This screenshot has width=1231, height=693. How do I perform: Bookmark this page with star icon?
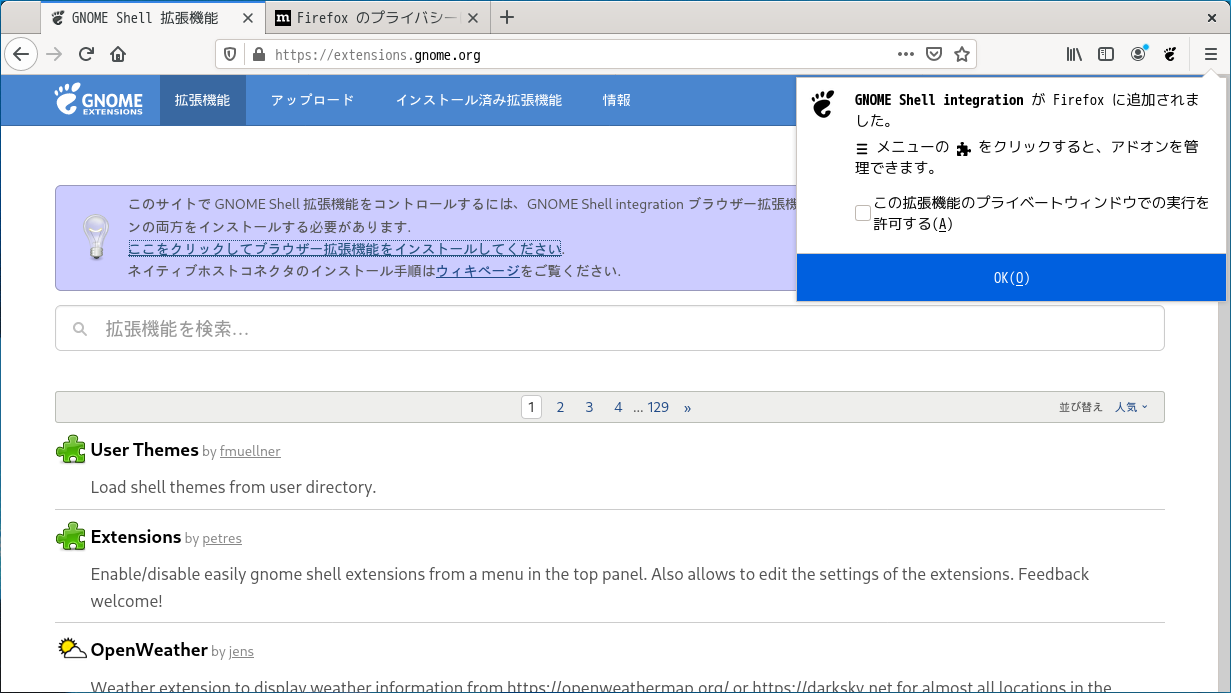click(x=962, y=55)
